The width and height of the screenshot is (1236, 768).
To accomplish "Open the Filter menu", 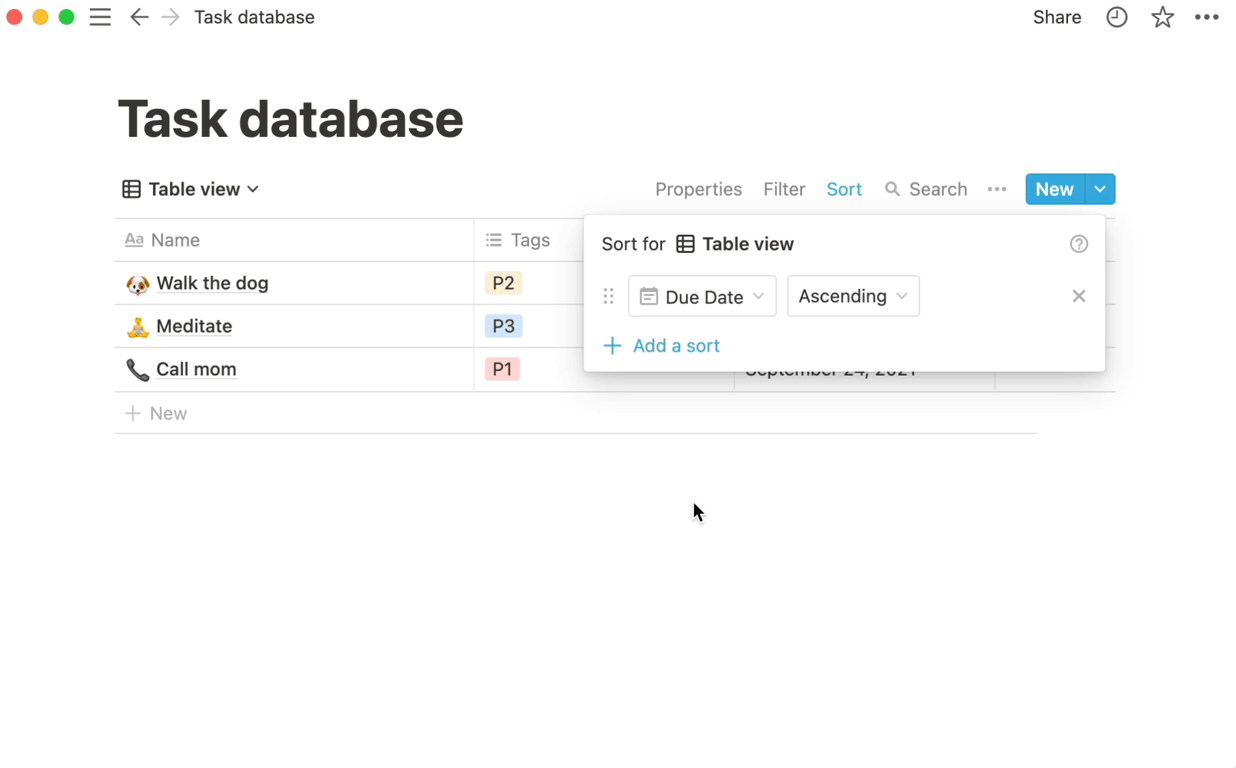I will point(784,189).
